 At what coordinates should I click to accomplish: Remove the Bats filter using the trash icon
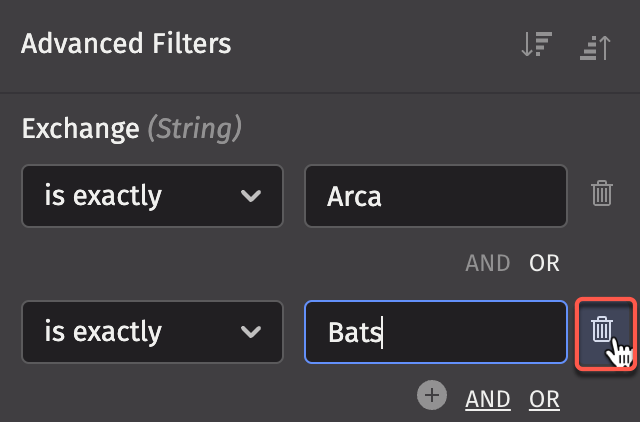point(602,330)
